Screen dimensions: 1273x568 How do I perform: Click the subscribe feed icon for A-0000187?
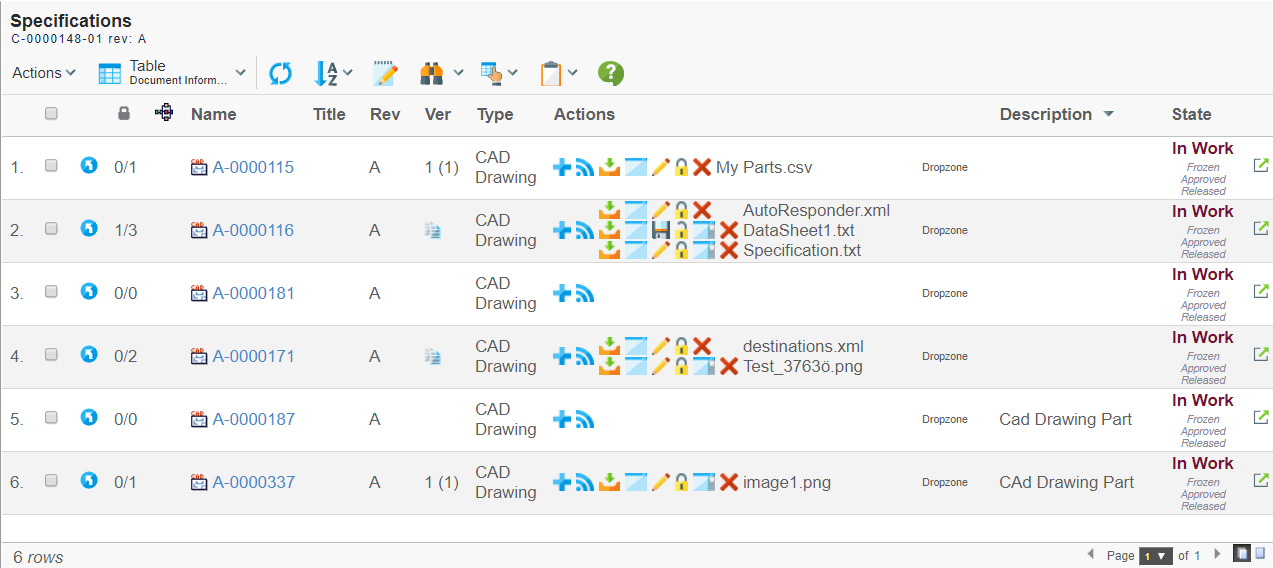(585, 419)
